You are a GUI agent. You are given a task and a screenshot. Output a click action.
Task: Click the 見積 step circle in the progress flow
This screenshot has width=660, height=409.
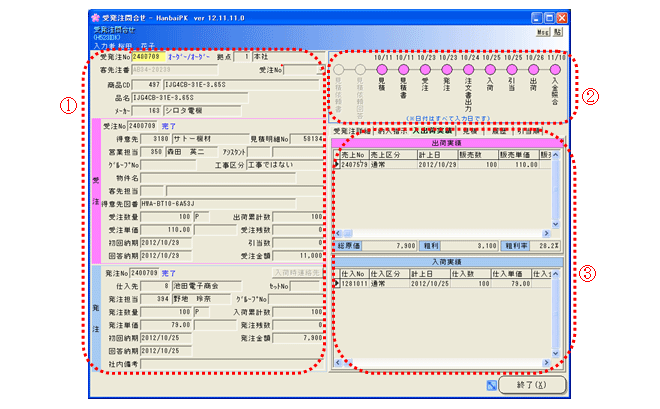pos(382,70)
